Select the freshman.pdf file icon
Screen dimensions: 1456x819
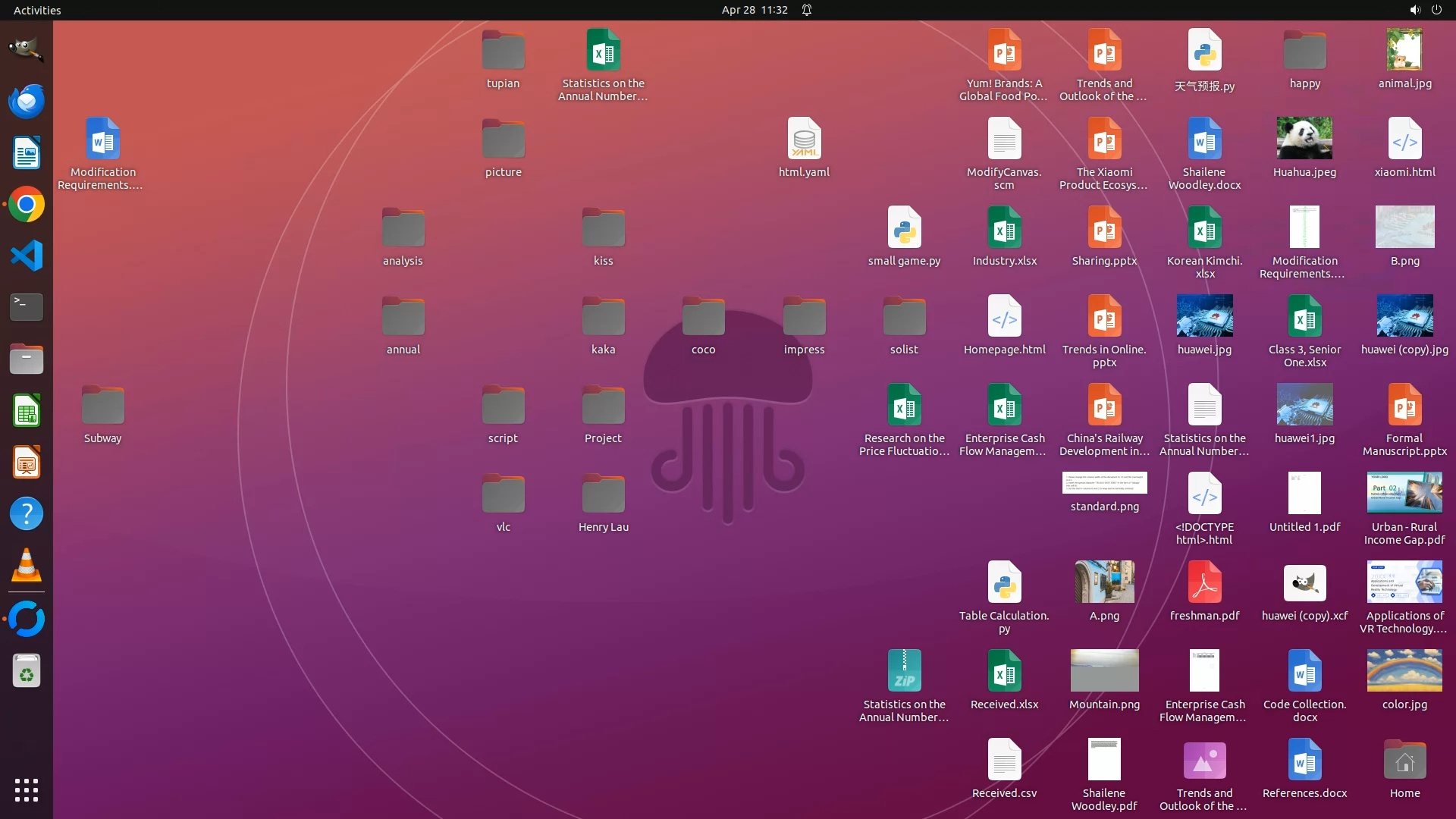point(1204,582)
